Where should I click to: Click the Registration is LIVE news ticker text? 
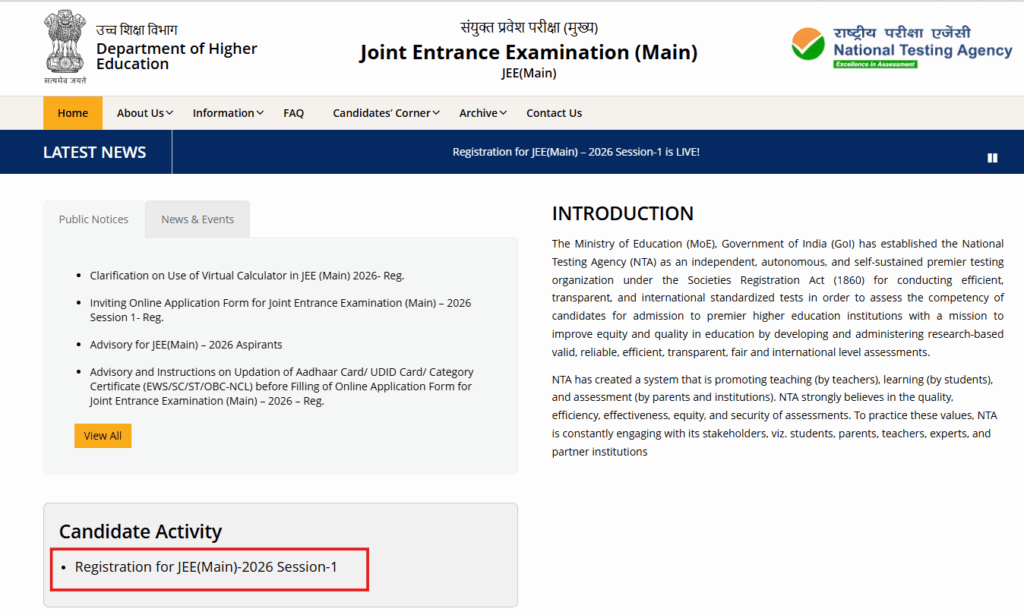(x=576, y=152)
